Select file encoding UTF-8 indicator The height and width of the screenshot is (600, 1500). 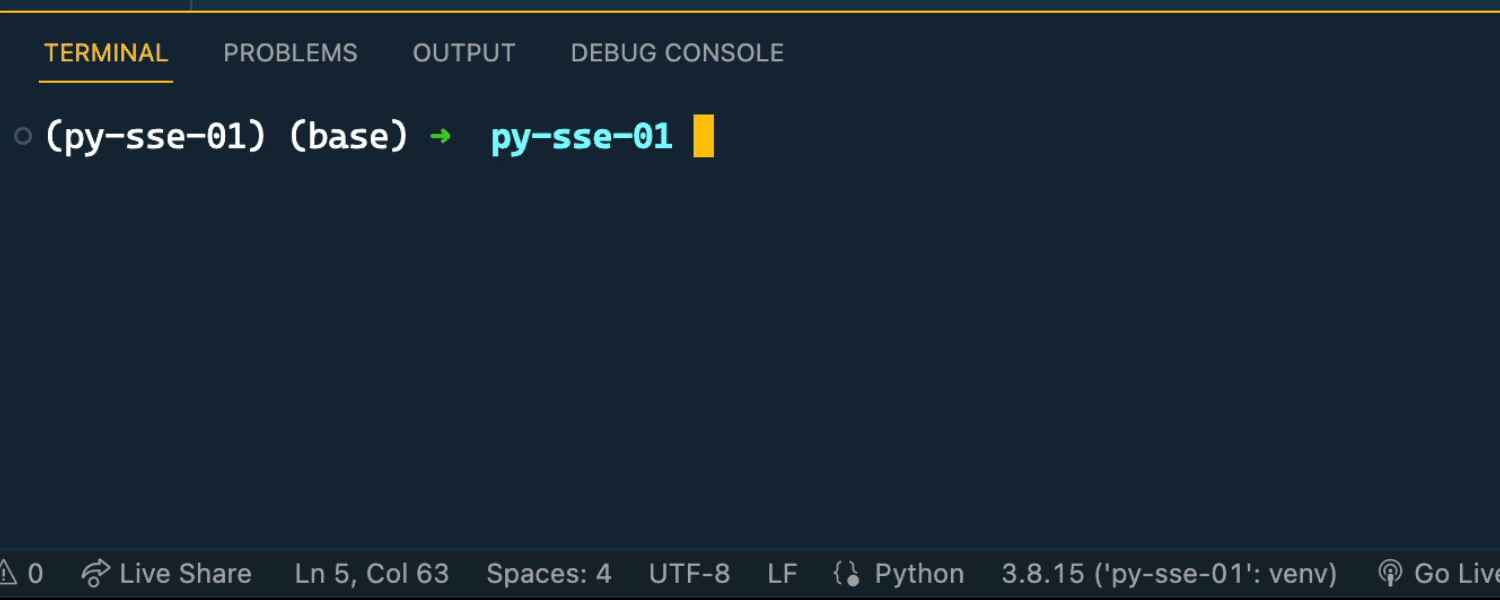pyautogui.click(x=689, y=573)
